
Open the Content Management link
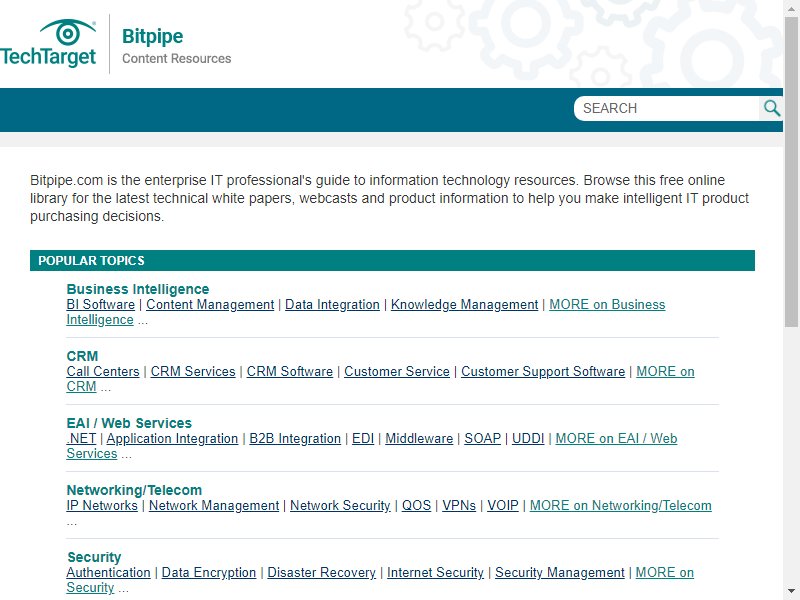coord(210,305)
